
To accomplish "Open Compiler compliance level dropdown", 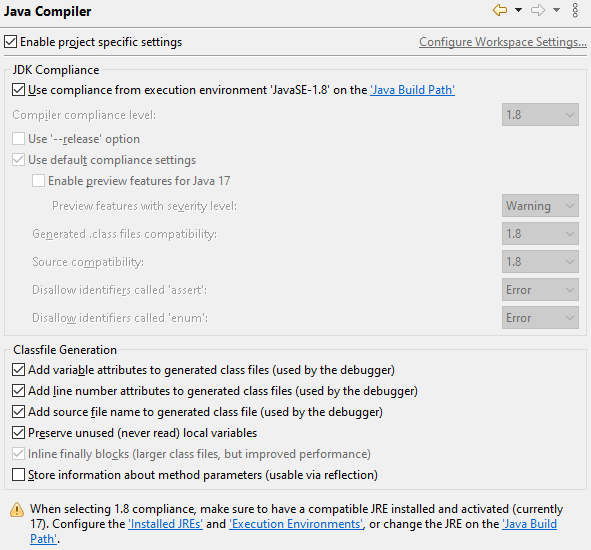I will coord(540,115).
